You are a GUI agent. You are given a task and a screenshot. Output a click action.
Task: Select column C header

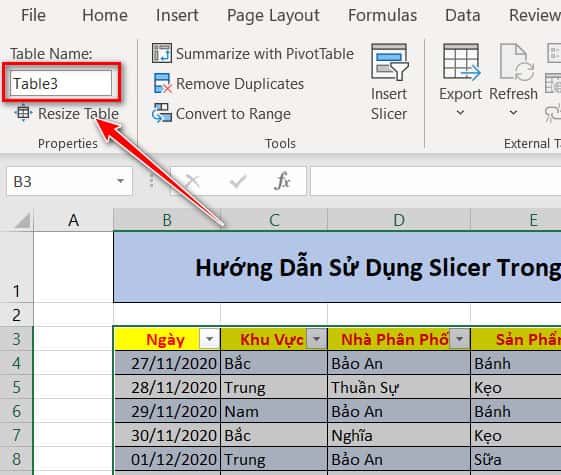point(274,220)
